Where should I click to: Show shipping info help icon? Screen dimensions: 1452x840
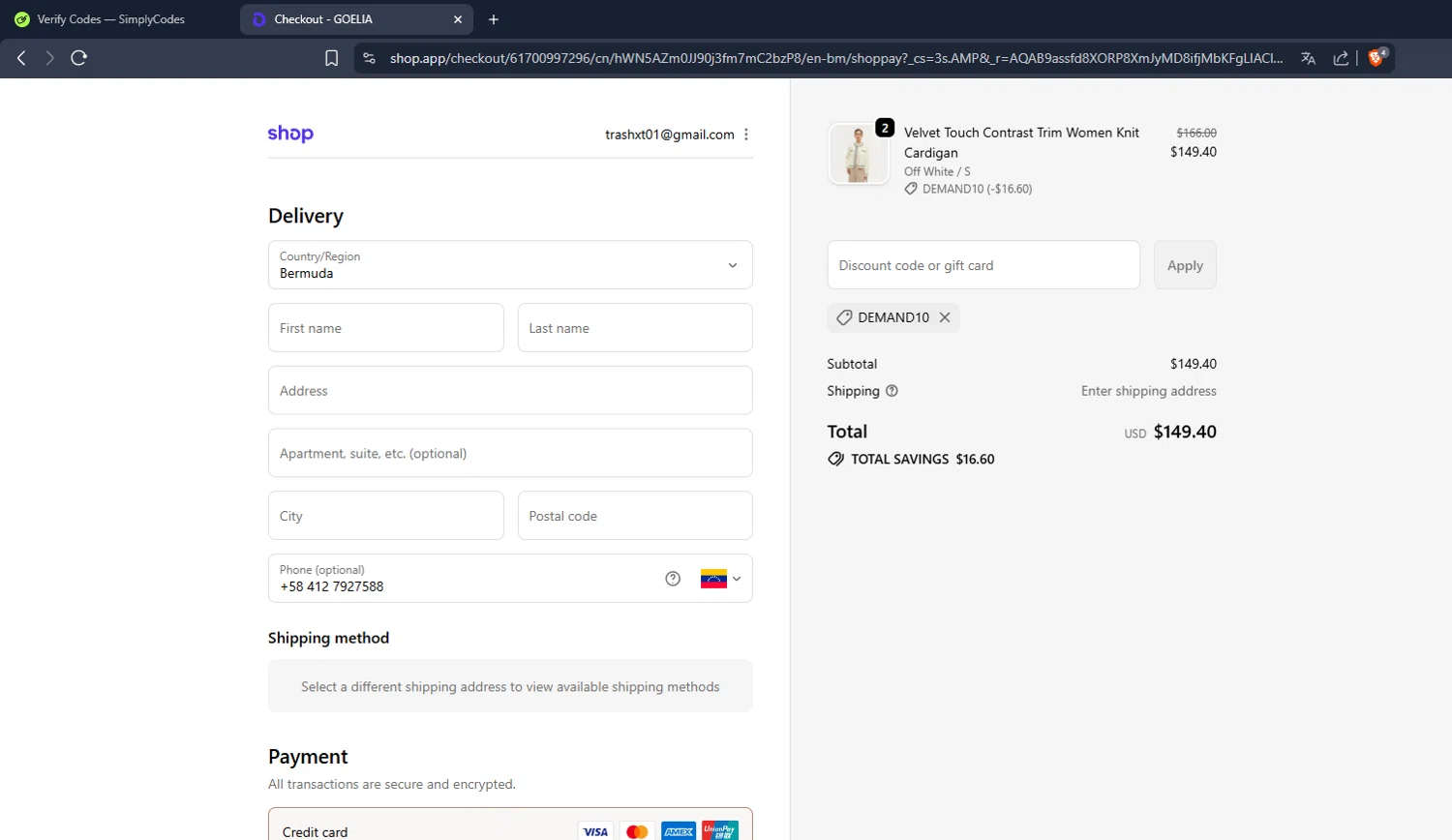pos(892,391)
